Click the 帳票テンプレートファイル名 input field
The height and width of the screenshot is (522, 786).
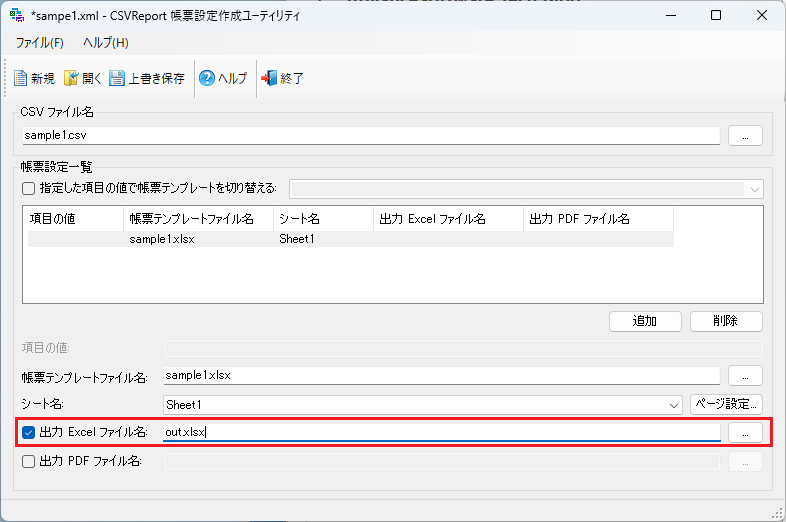tap(442, 376)
